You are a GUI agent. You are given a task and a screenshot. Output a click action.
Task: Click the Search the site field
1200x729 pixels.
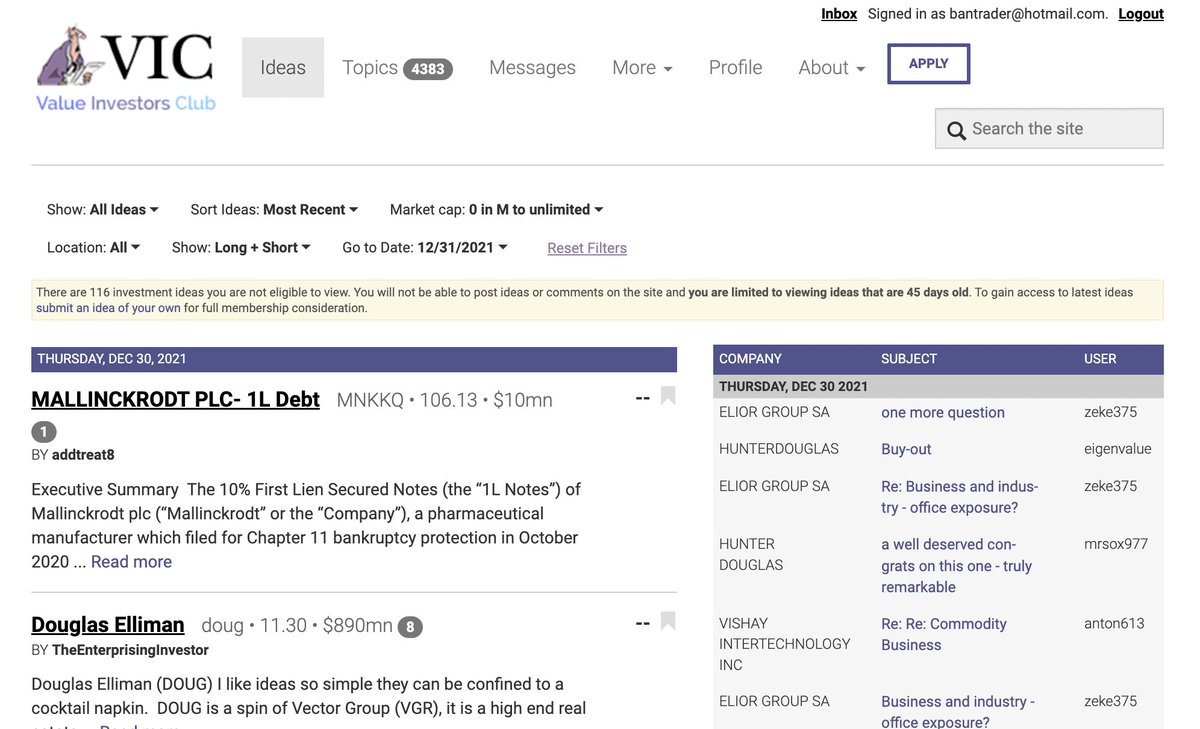(1049, 129)
